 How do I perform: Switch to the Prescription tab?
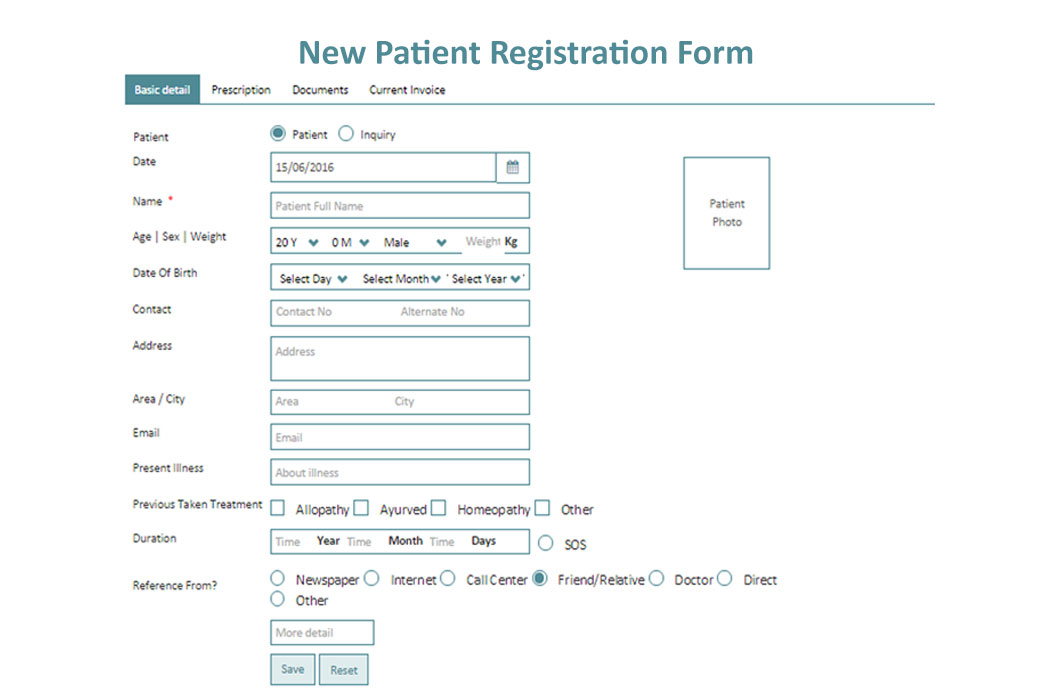(x=241, y=90)
